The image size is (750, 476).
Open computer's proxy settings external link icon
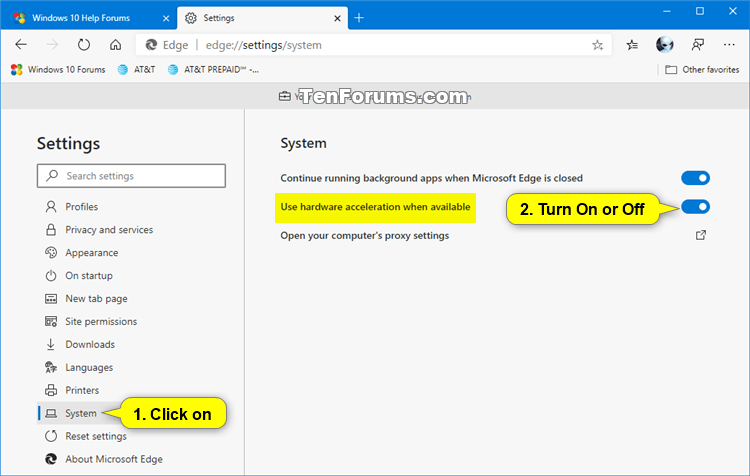[701, 235]
